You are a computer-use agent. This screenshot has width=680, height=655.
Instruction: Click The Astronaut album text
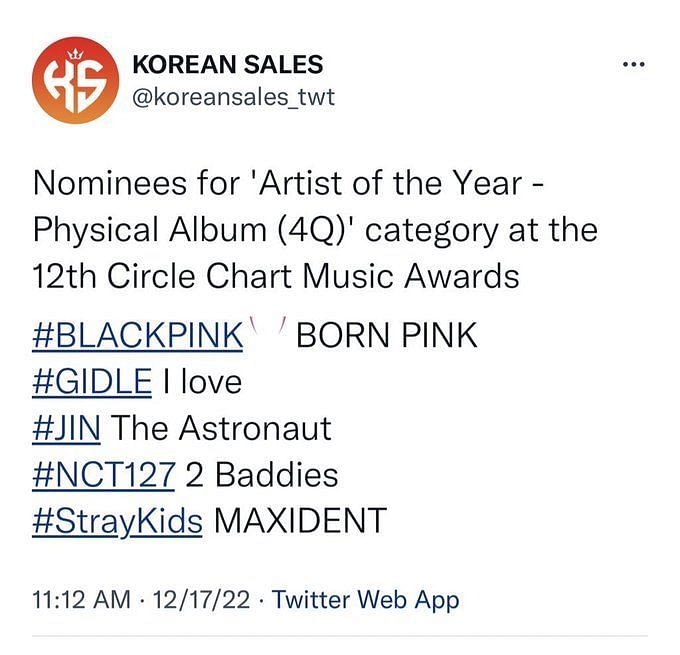pos(222,428)
